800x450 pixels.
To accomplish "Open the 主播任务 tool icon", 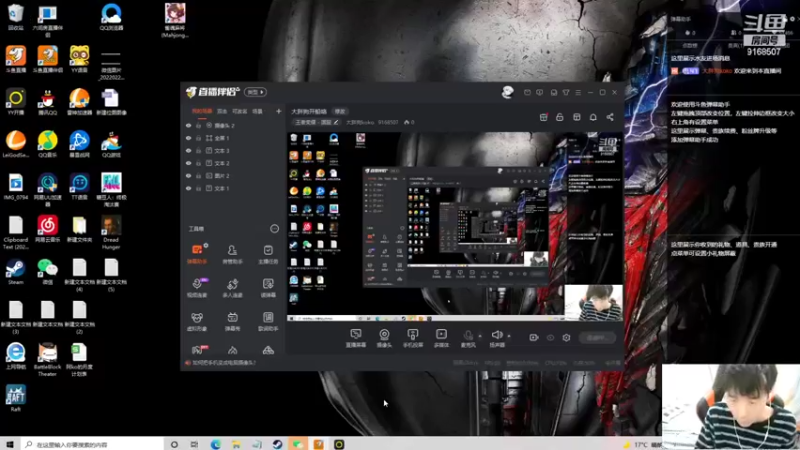I will (x=268, y=254).
